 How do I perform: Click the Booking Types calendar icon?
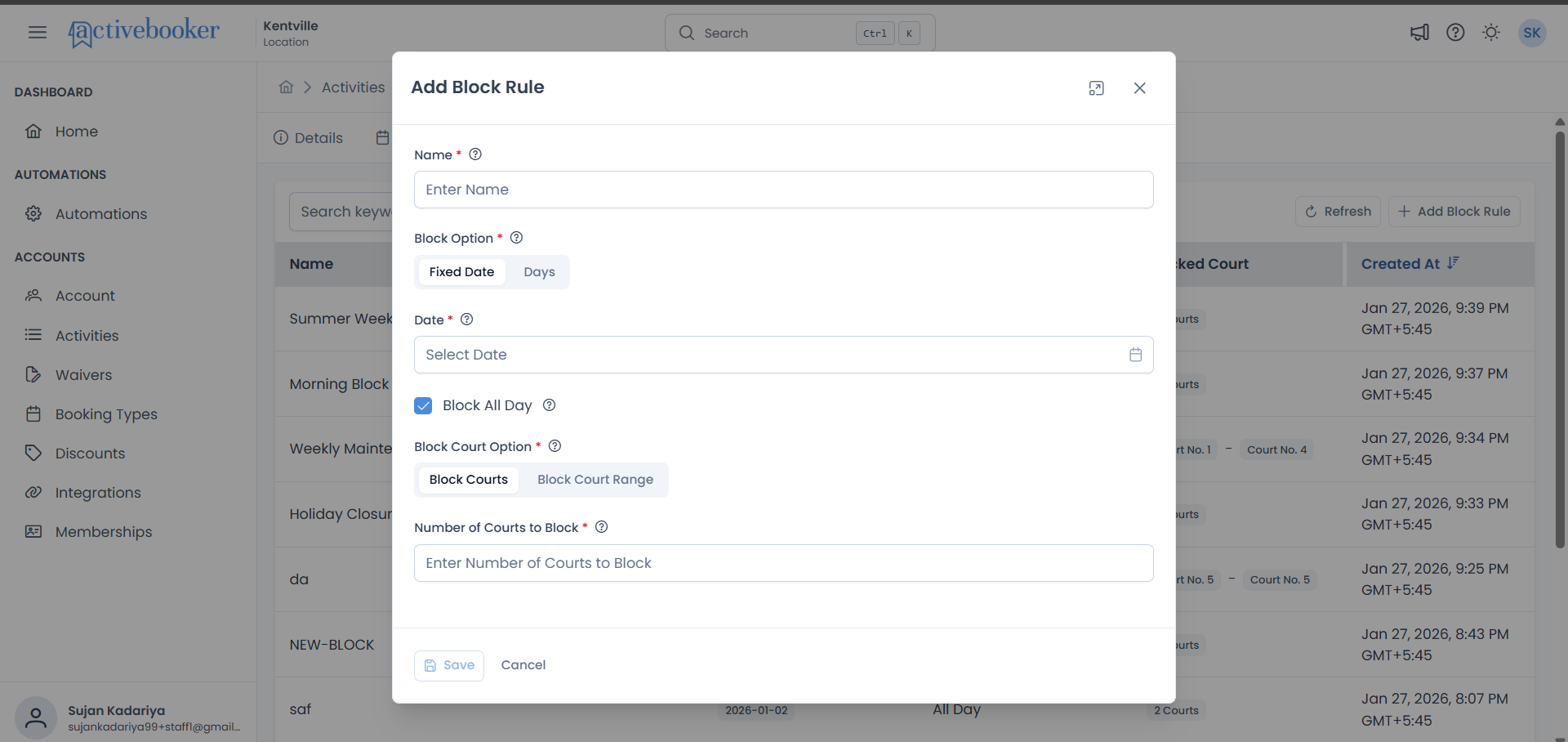[x=33, y=414]
